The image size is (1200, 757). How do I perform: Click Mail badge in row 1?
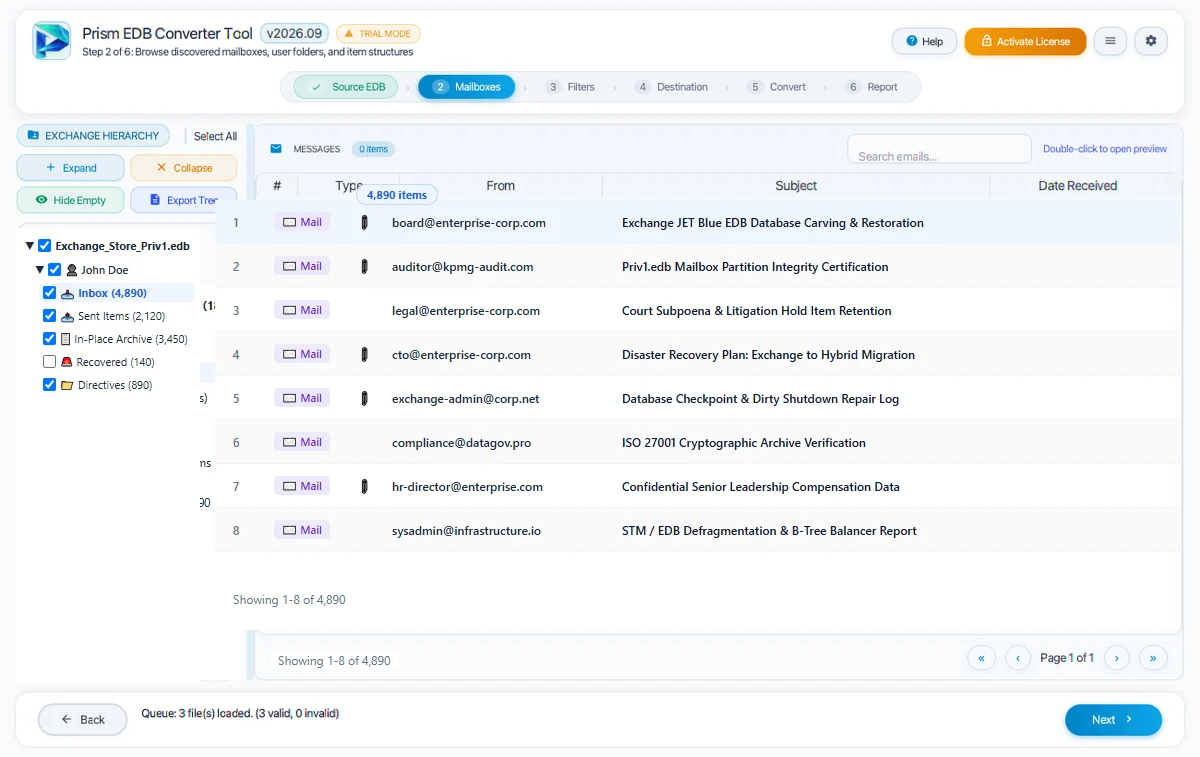click(x=302, y=222)
